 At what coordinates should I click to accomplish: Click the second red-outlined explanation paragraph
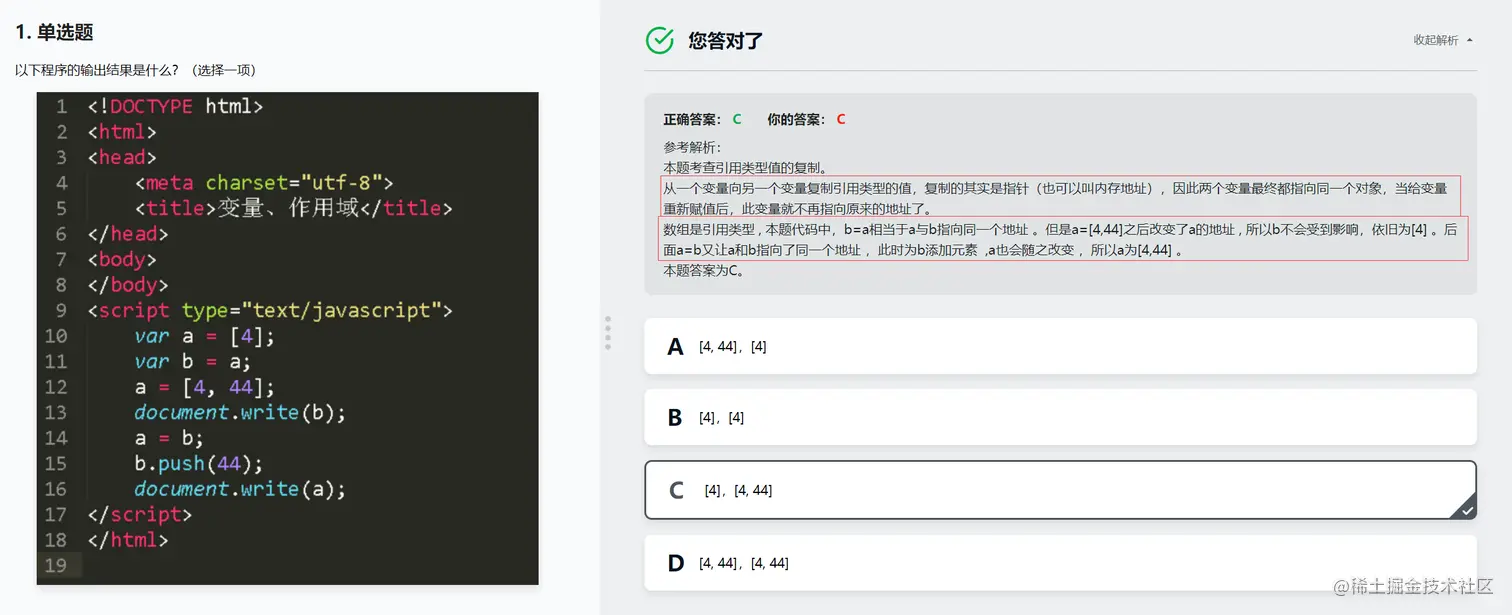(x=1062, y=239)
